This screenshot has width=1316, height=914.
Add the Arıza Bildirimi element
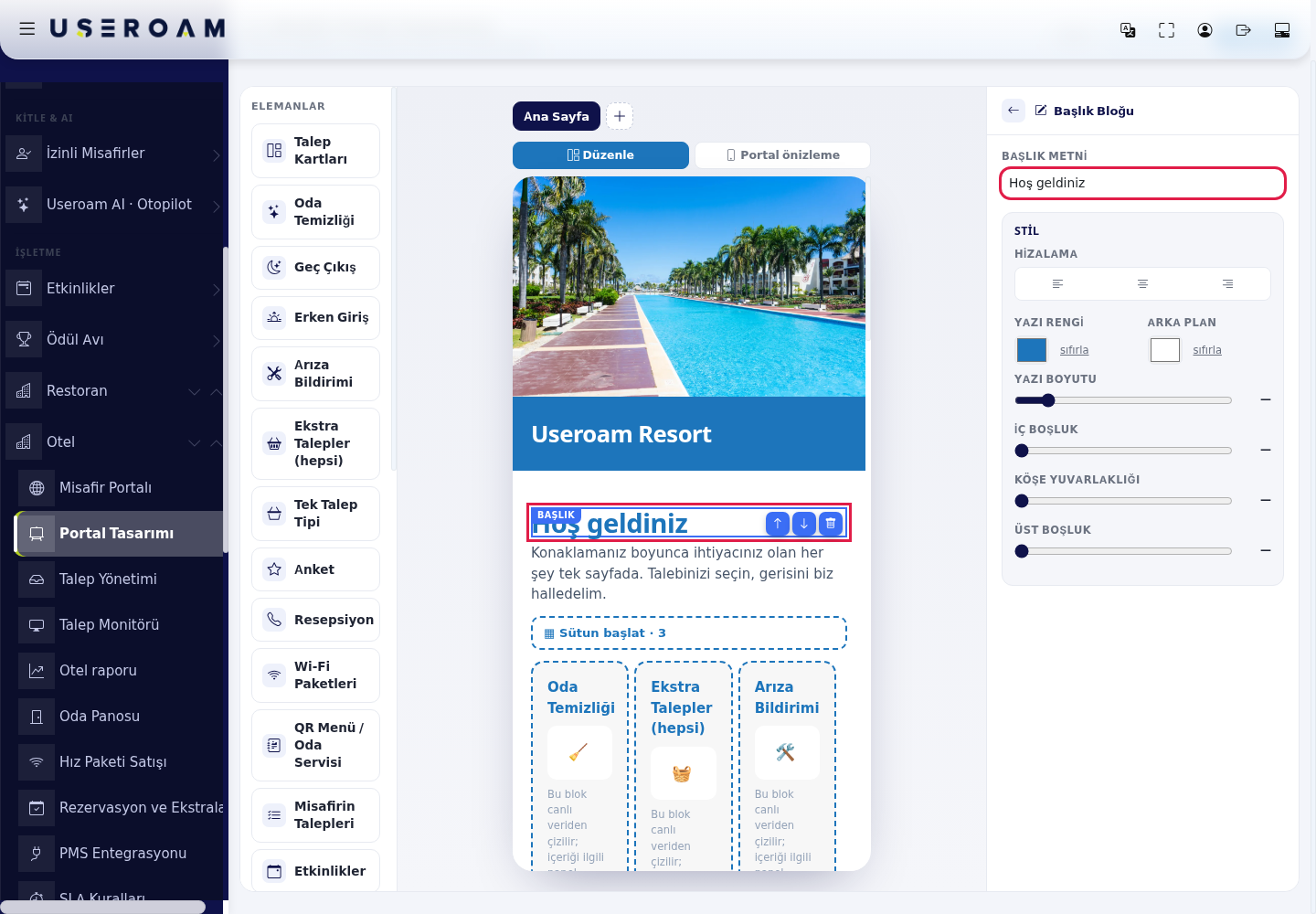315,374
